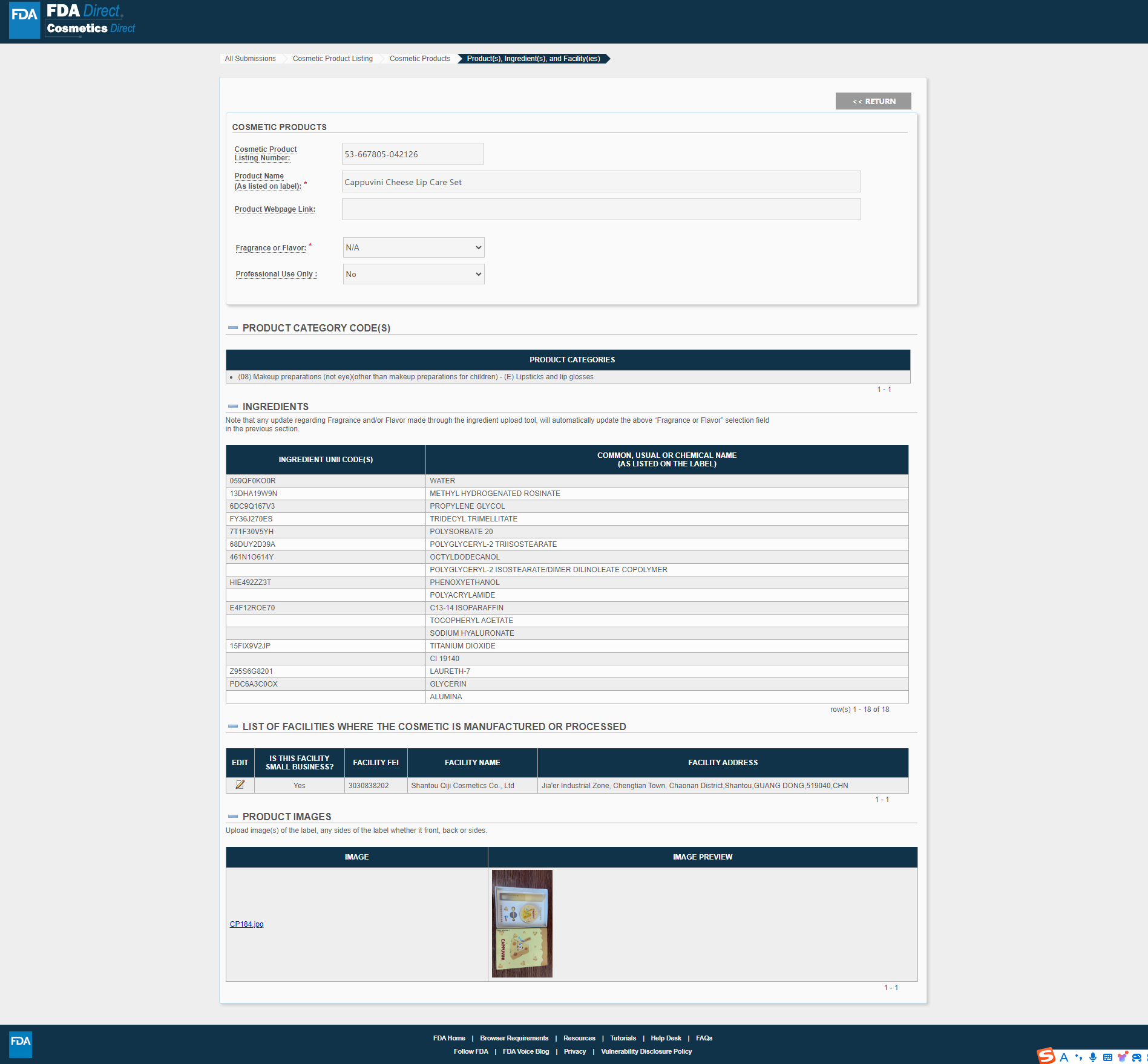Collapse the Ingredients section
This screenshot has width=1148, height=1064.
point(233,406)
